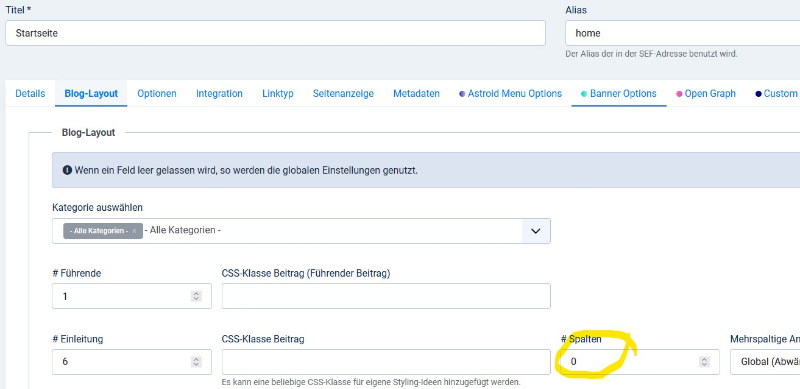Click the CSS-Klasse hint text about Styling-Ideen
This screenshot has width=800, height=389.
pyautogui.click(x=371, y=382)
